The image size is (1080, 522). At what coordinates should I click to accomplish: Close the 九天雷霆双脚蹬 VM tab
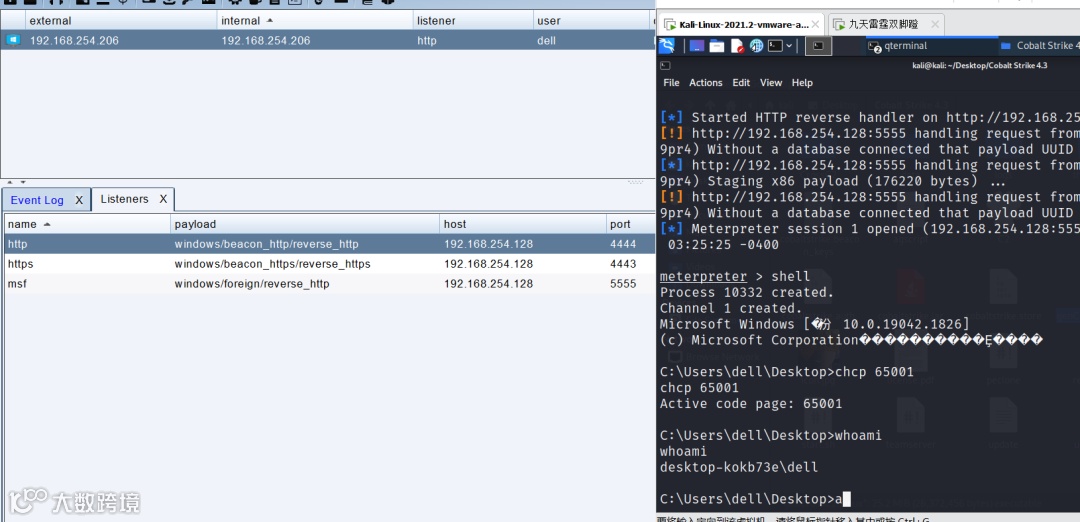(x=935, y=25)
